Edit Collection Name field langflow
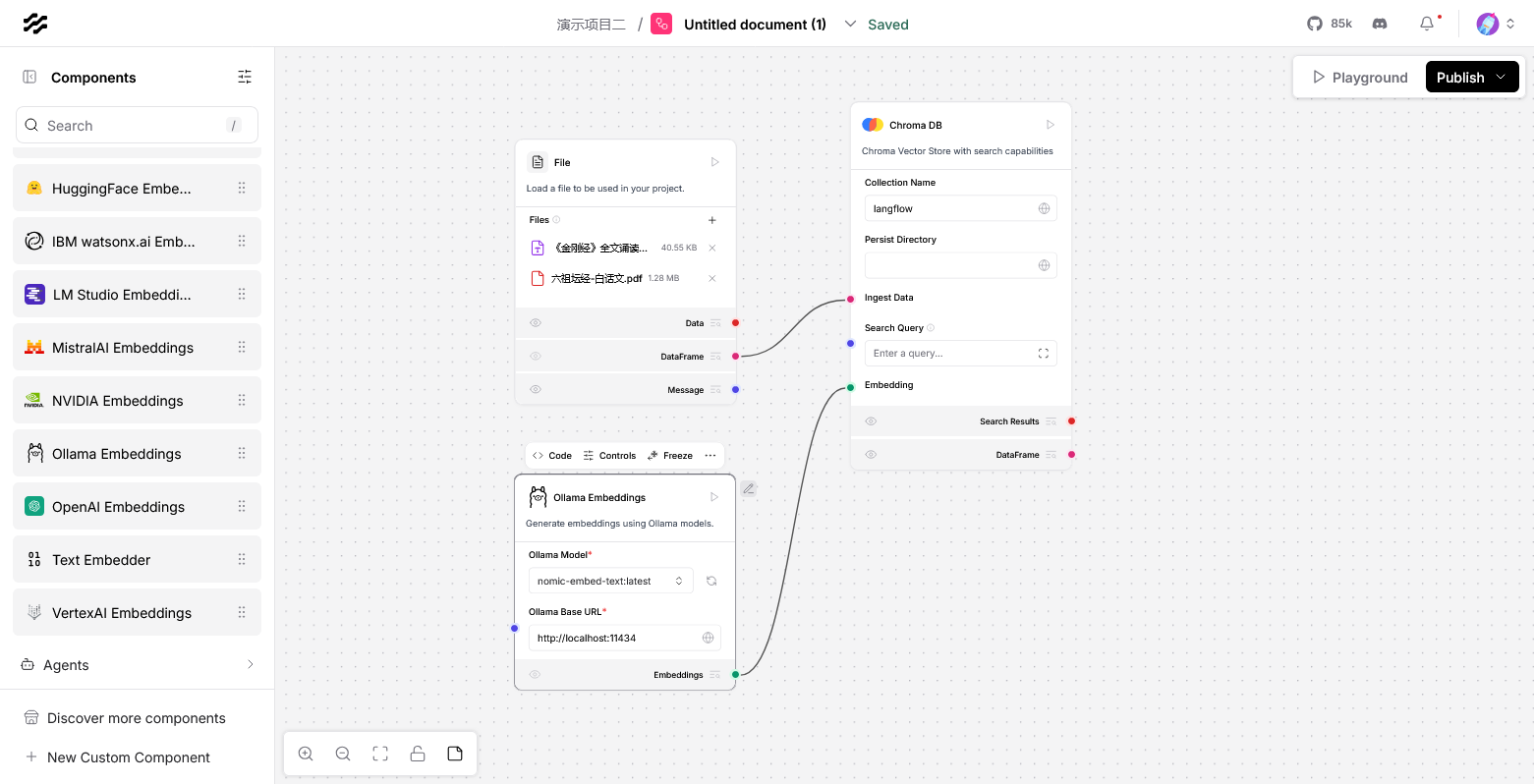The image size is (1534, 784). pyautogui.click(x=961, y=208)
